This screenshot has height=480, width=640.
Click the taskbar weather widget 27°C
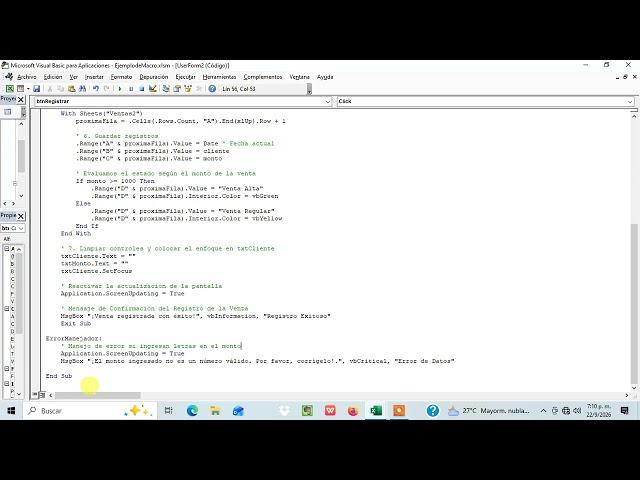[488, 411]
